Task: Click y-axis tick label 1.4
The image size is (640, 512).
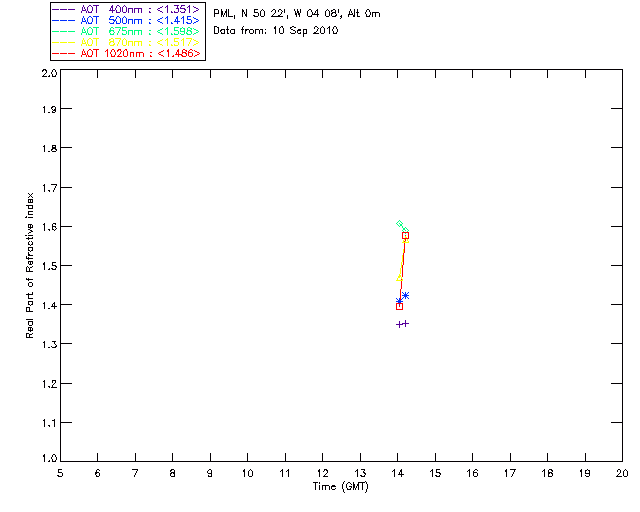Action: 49,305
